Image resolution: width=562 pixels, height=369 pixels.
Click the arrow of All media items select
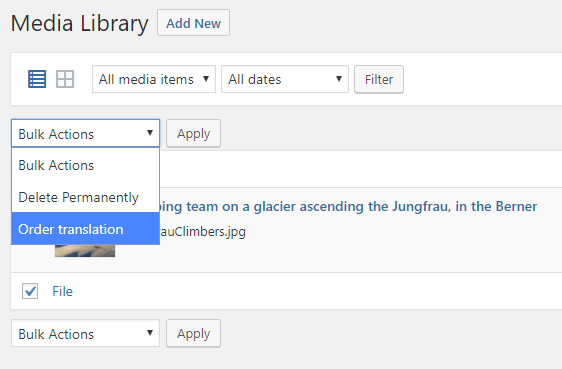pos(206,78)
